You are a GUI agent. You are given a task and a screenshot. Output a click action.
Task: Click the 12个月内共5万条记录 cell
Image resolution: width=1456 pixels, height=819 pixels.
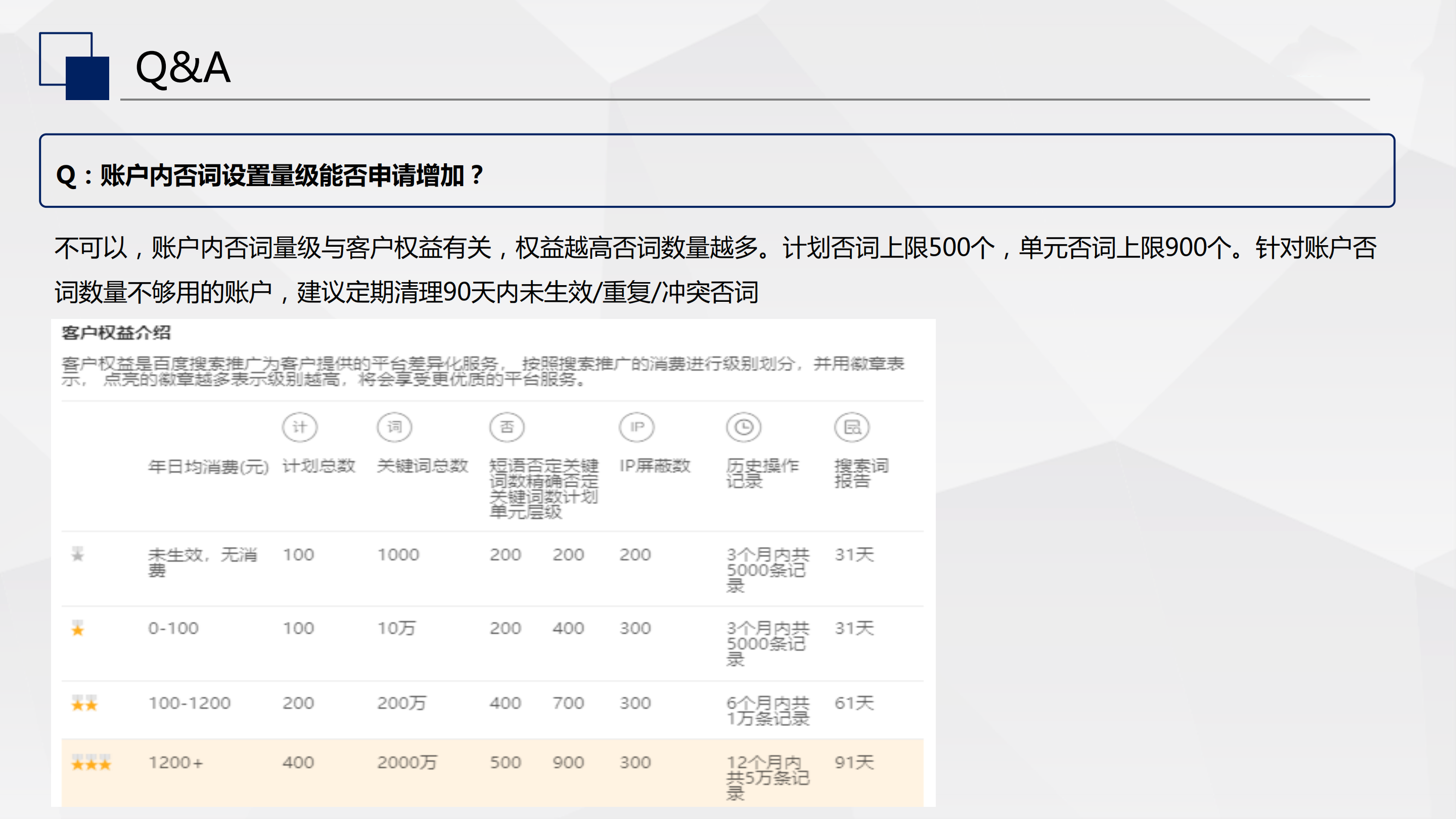tap(768, 778)
